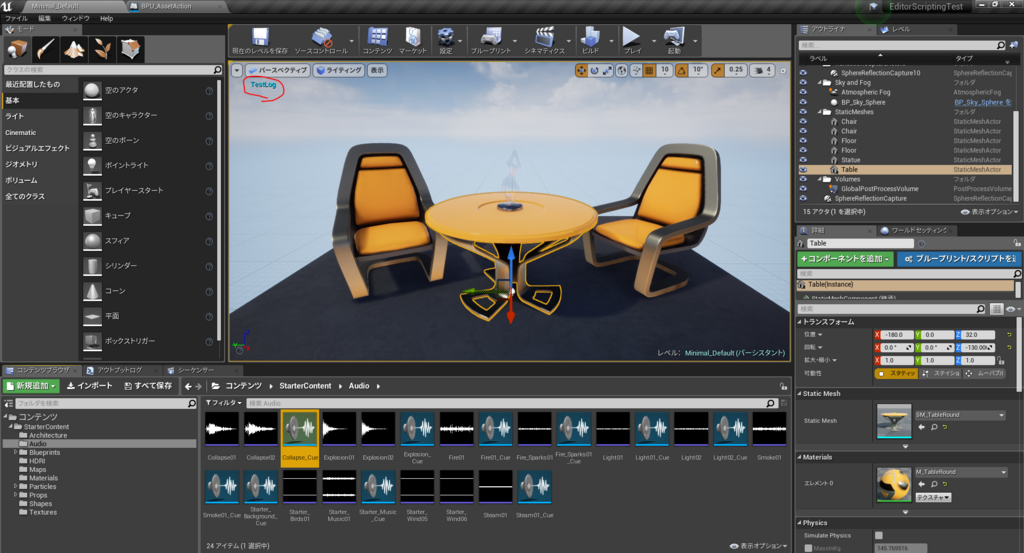Screen dimensions: 1024x553
Task: Select Landscape mode icon
Action: click(x=74, y=49)
